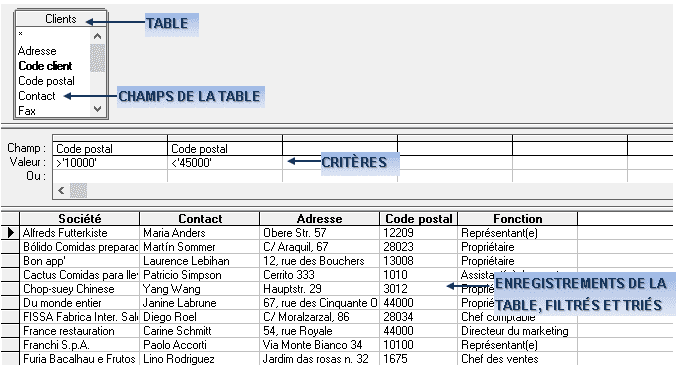Click the Valeur cell containing <'45000'
Screen dimensions: 676x370
[x=225, y=163]
